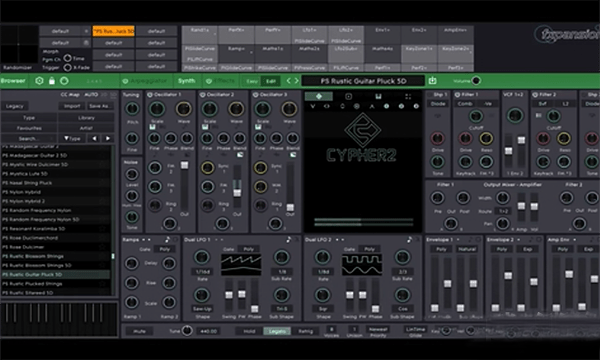Click the Hold button

(x=249, y=331)
